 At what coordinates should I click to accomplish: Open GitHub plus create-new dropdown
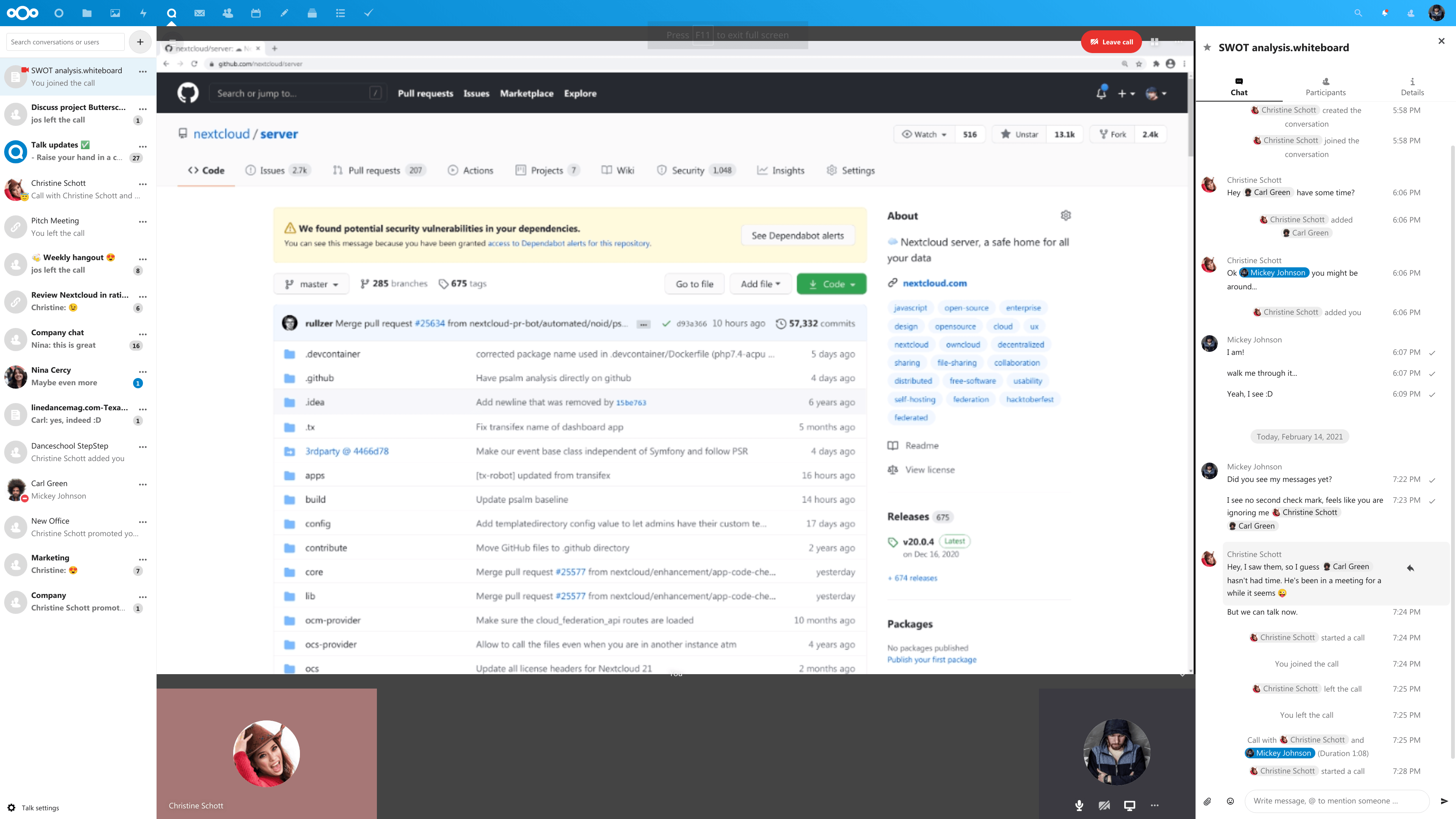pyautogui.click(x=1126, y=93)
